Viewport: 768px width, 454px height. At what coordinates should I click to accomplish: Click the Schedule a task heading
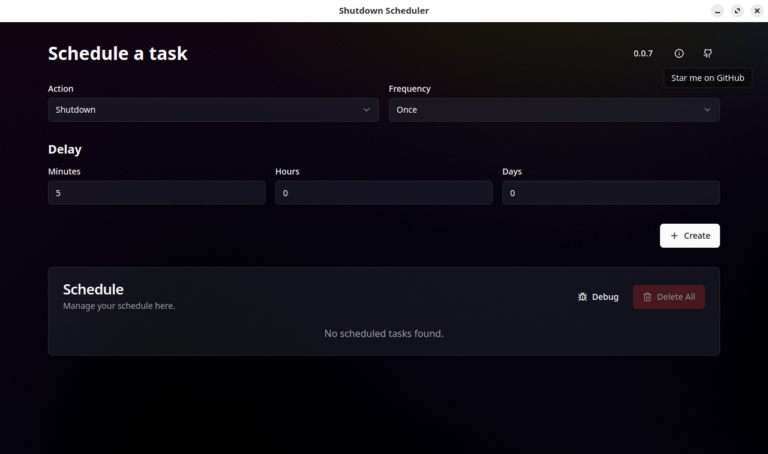(118, 54)
